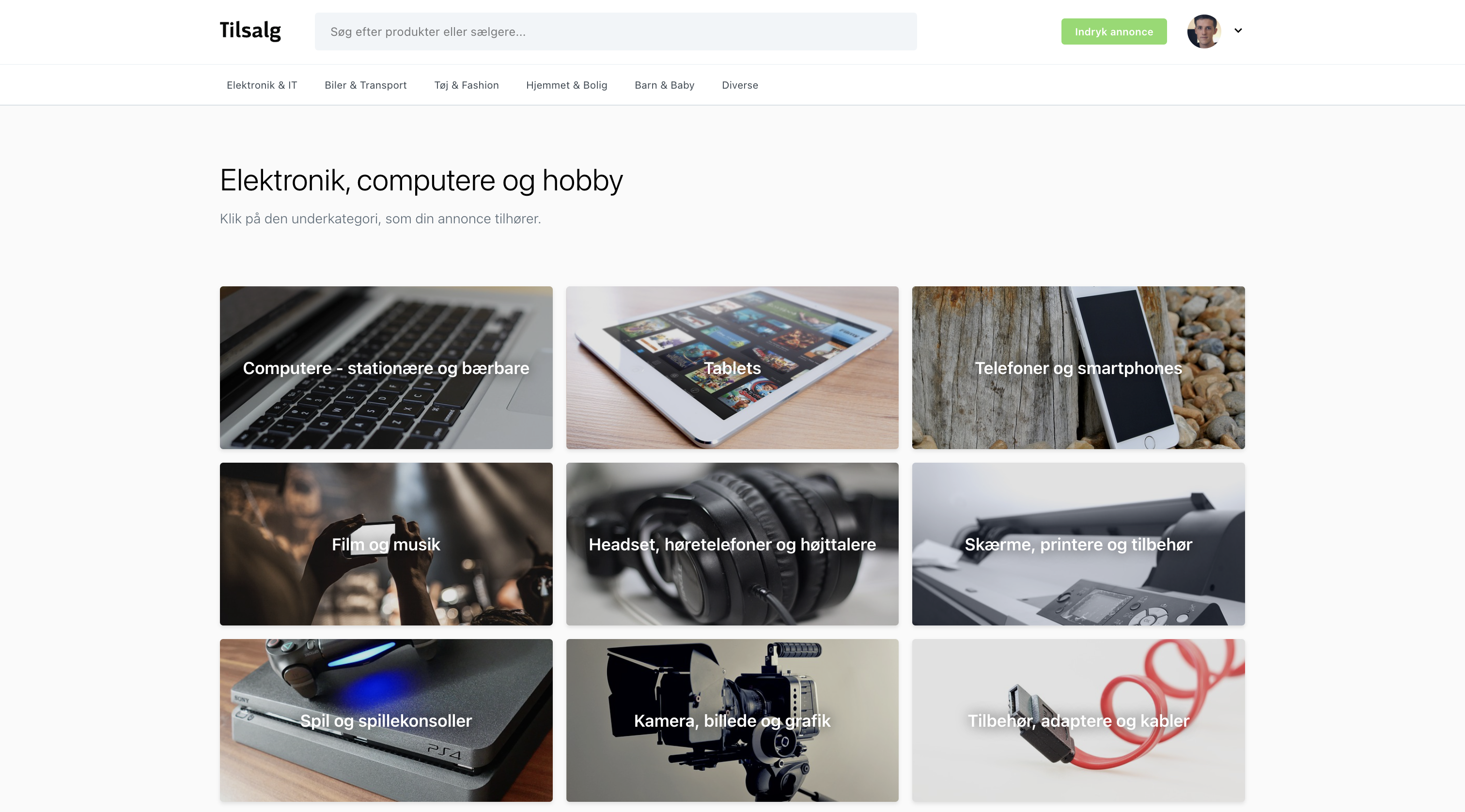Image resolution: width=1465 pixels, height=812 pixels.
Task: Select Skærme, printere og tilbehør tile
Action: coord(1078,544)
